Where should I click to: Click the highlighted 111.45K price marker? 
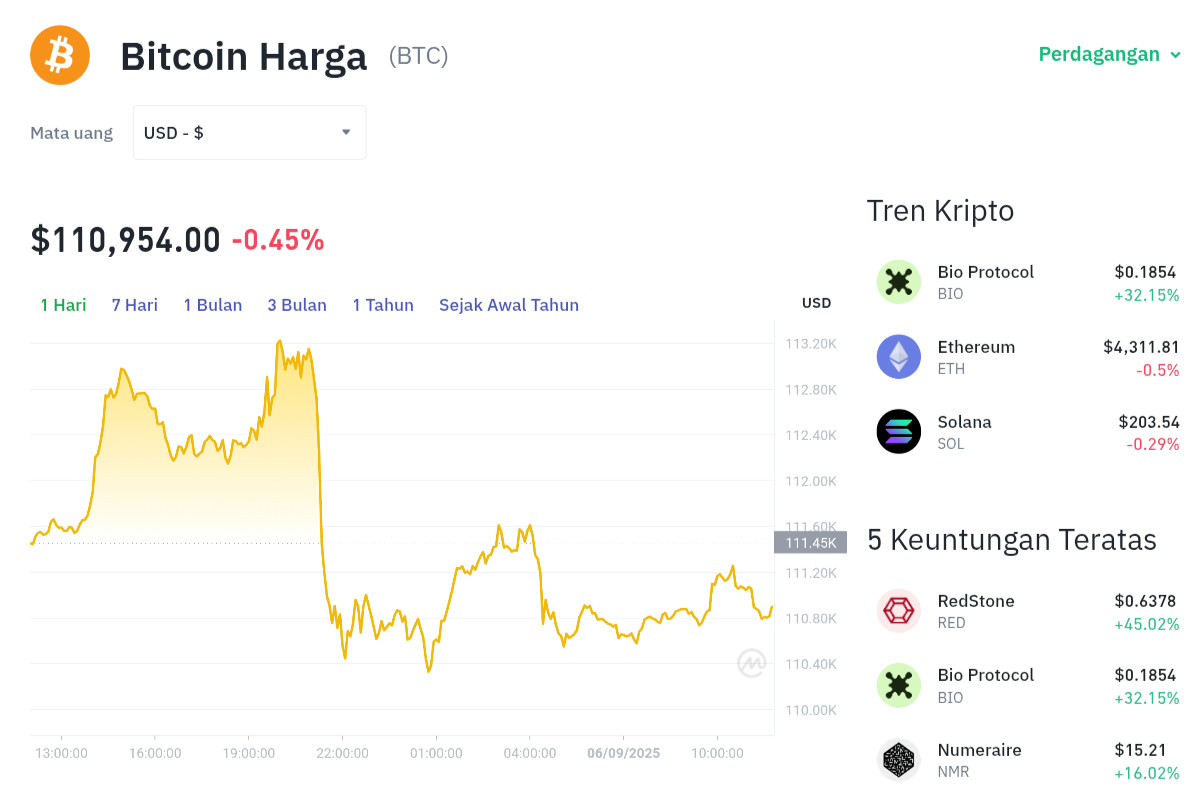click(x=810, y=542)
